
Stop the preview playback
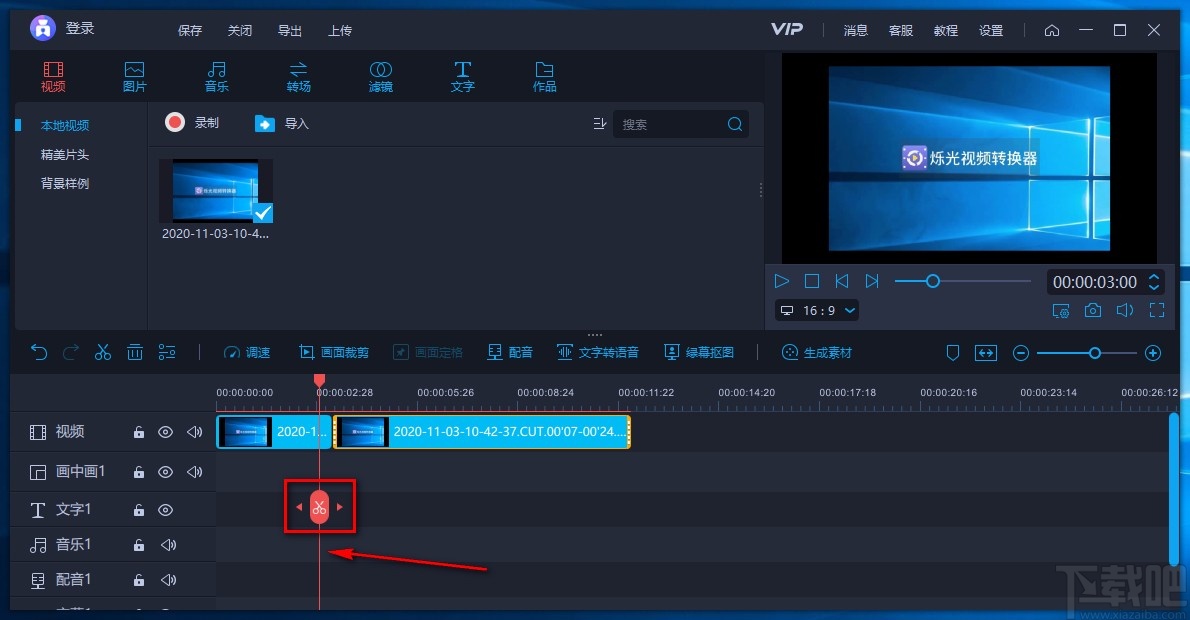(x=812, y=282)
